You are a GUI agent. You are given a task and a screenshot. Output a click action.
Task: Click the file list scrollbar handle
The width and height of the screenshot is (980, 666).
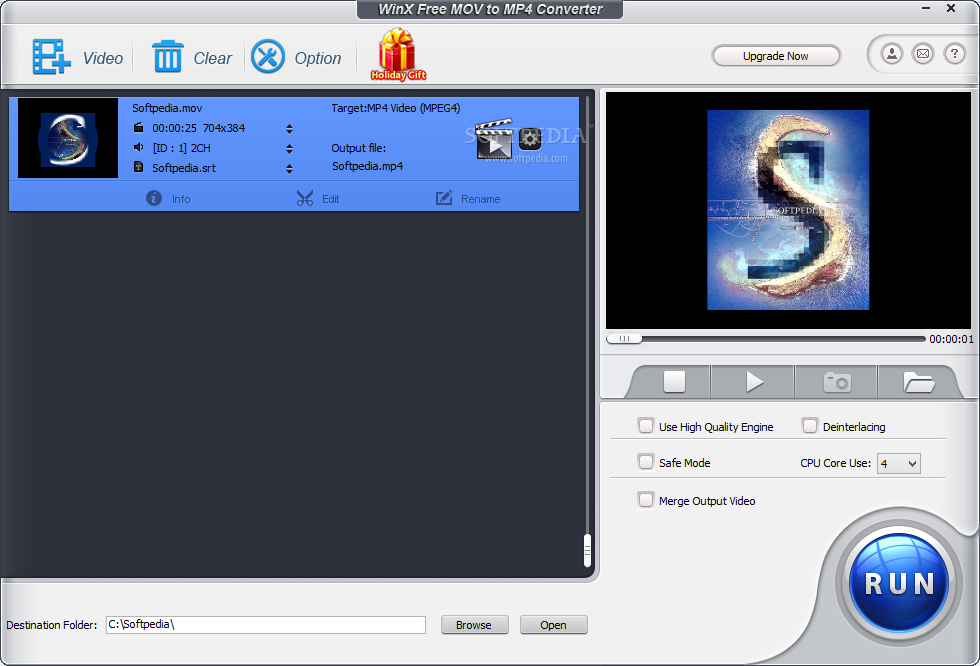coord(587,550)
